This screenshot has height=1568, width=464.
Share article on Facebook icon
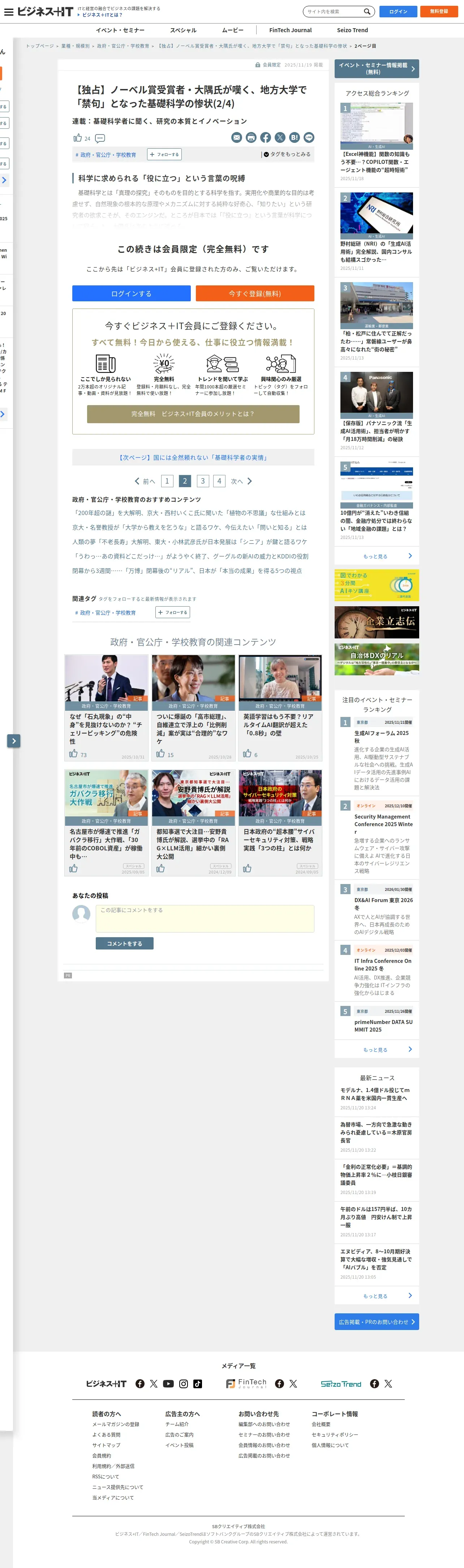(266, 137)
